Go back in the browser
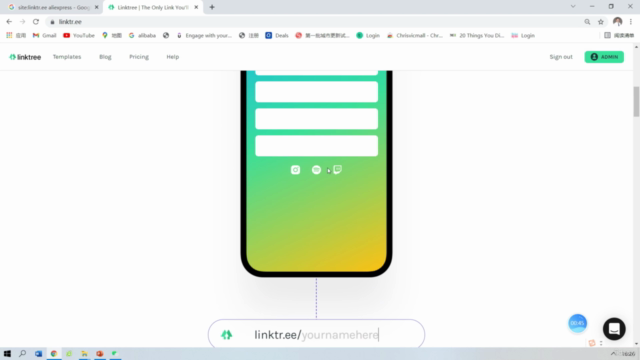 tap(9, 22)
